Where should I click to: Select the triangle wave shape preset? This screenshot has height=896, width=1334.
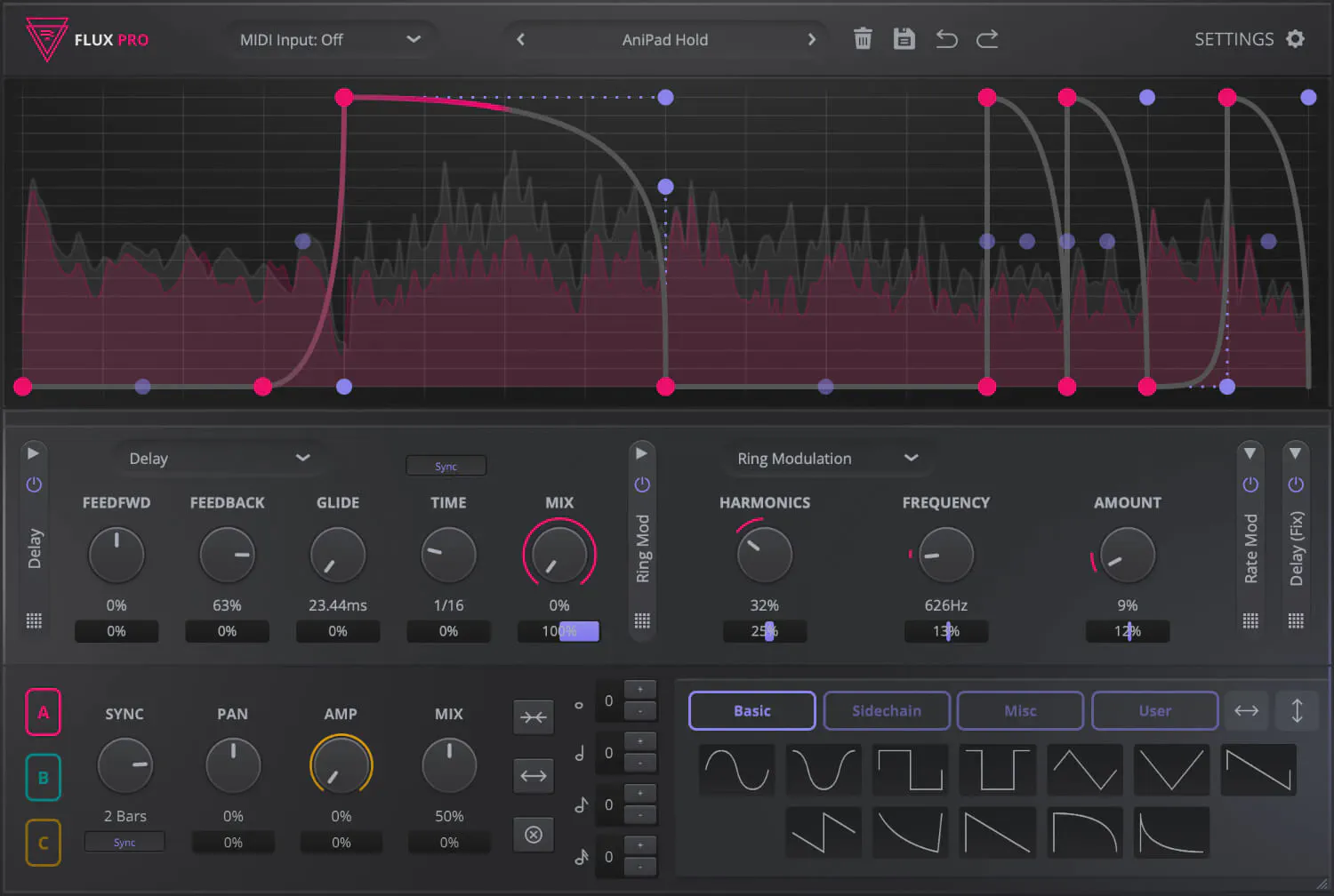coord(1084,769)
